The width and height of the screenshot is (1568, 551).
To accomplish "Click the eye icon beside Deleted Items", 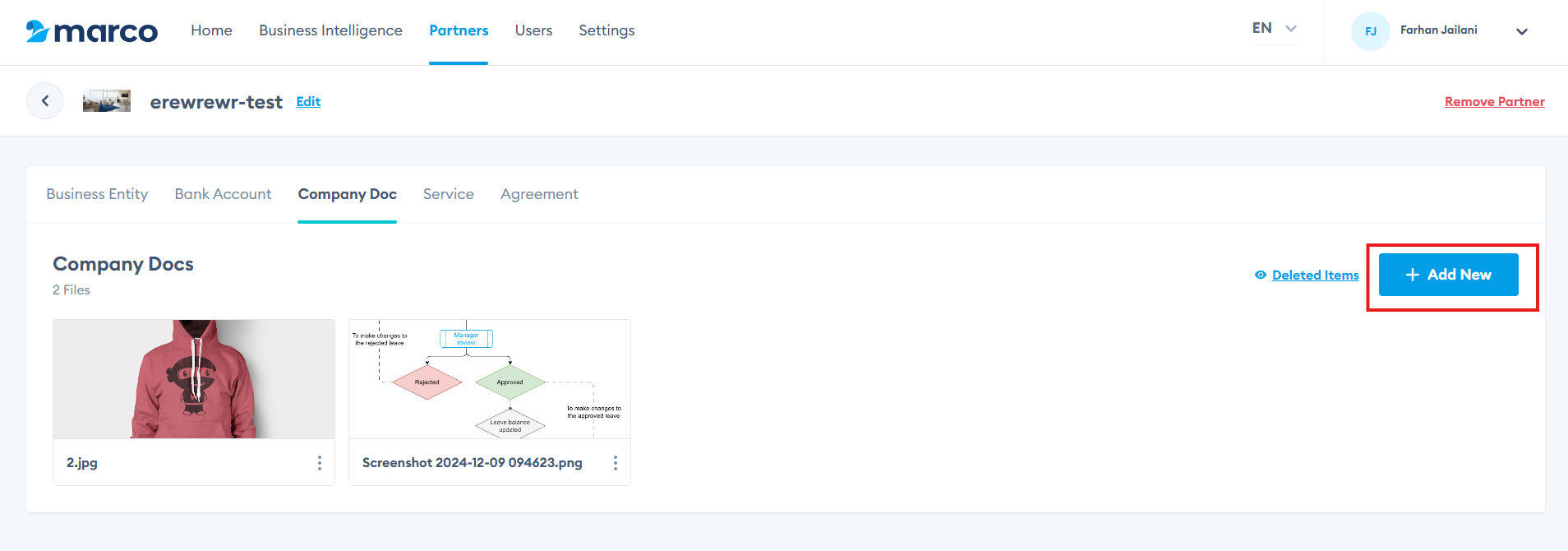I will point(1260,275).
